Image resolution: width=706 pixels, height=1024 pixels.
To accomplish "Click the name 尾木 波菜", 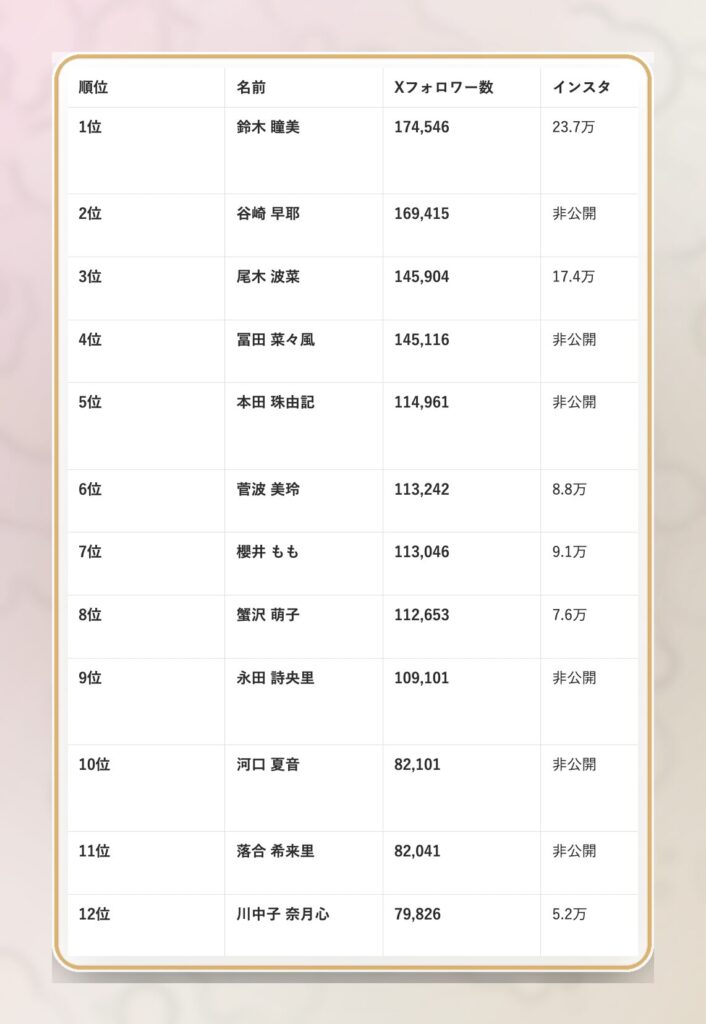I will pos(268,277).
